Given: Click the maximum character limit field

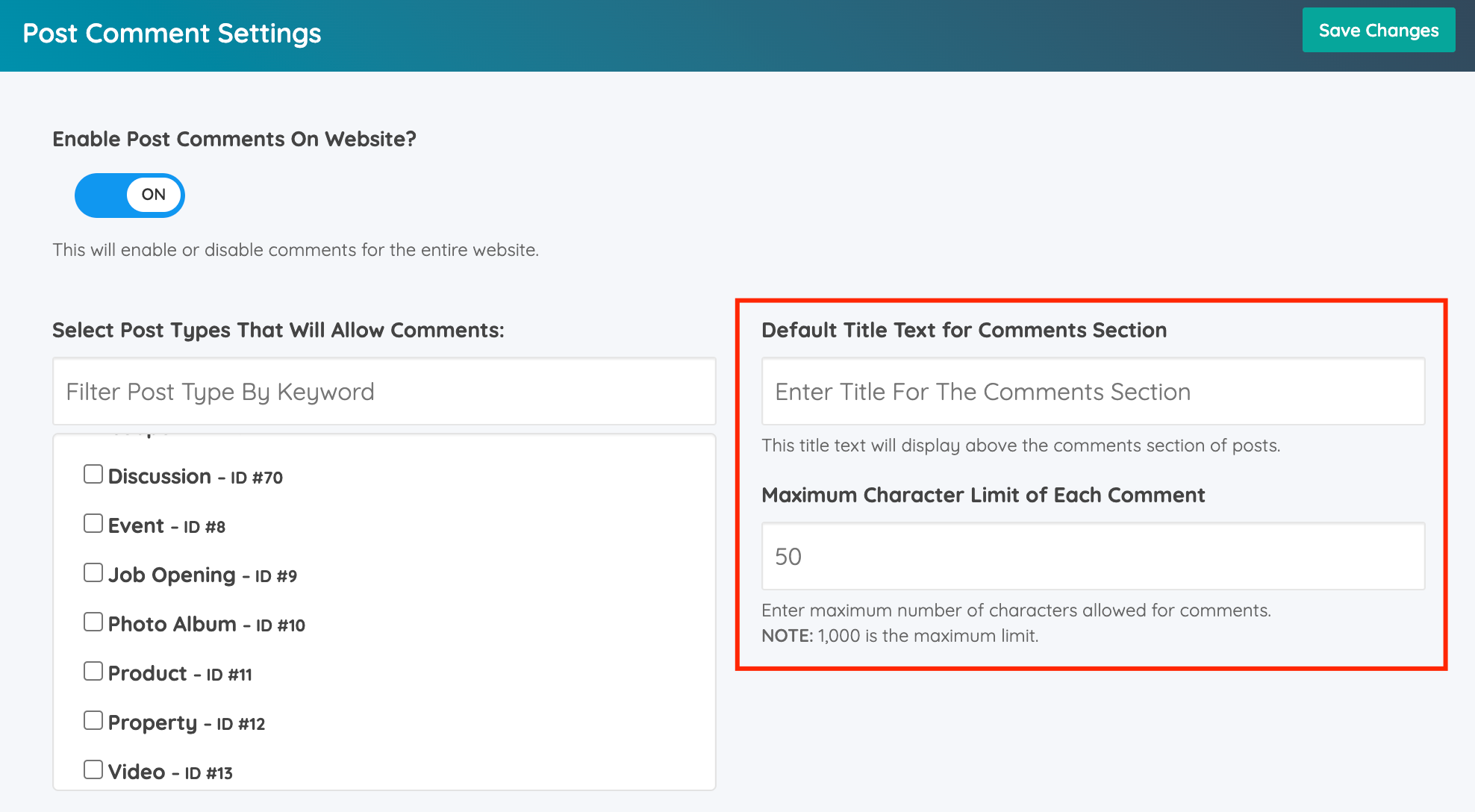Looking at the screenshot, I should 1092,557.
